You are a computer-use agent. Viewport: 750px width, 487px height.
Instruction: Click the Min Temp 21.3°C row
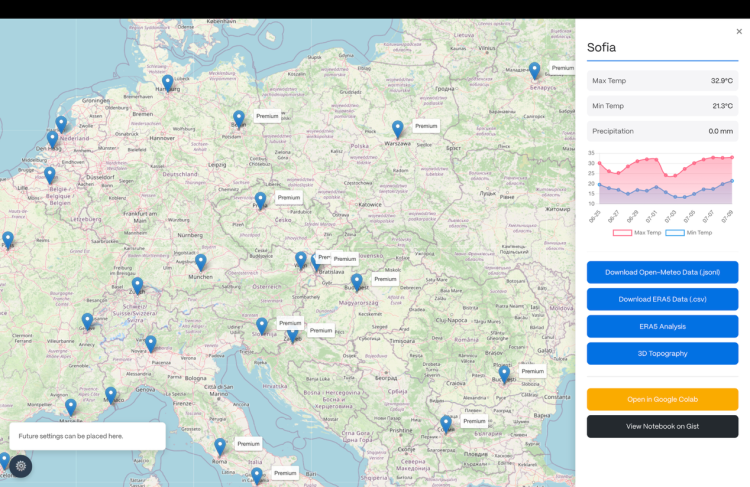662,106
